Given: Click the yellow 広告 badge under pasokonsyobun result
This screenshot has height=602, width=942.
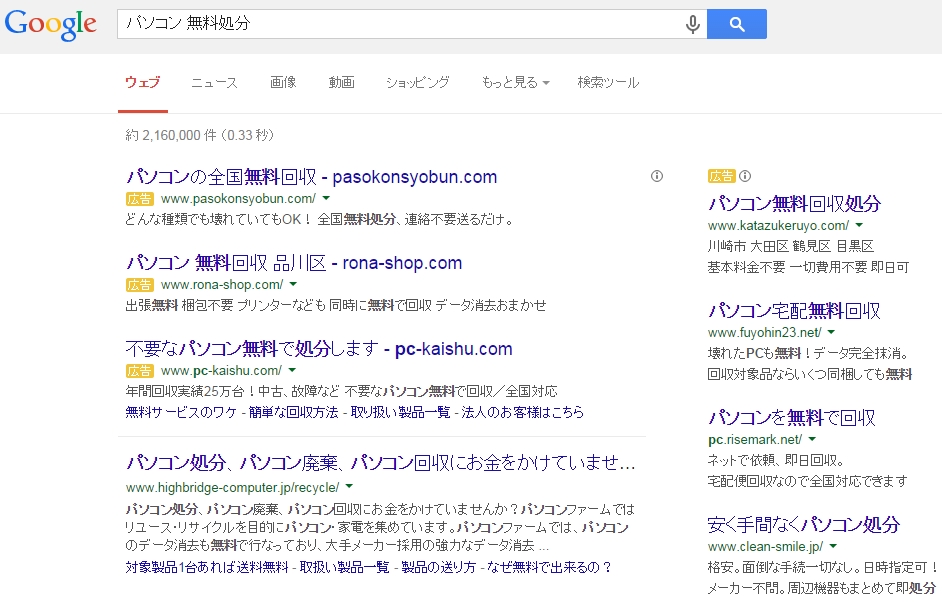Looking at the screenshot, I should [x=140, y=199].
